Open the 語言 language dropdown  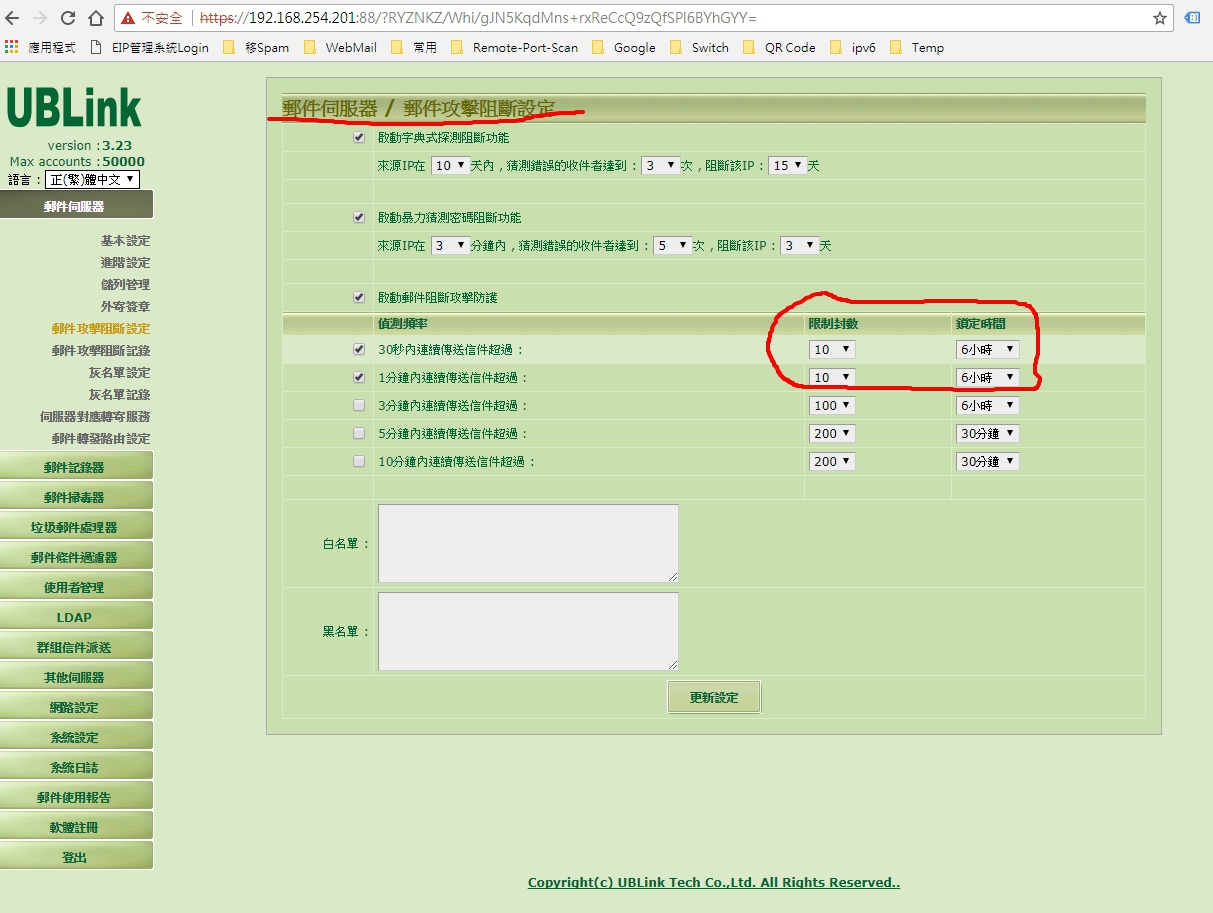[x=92, y=180]
